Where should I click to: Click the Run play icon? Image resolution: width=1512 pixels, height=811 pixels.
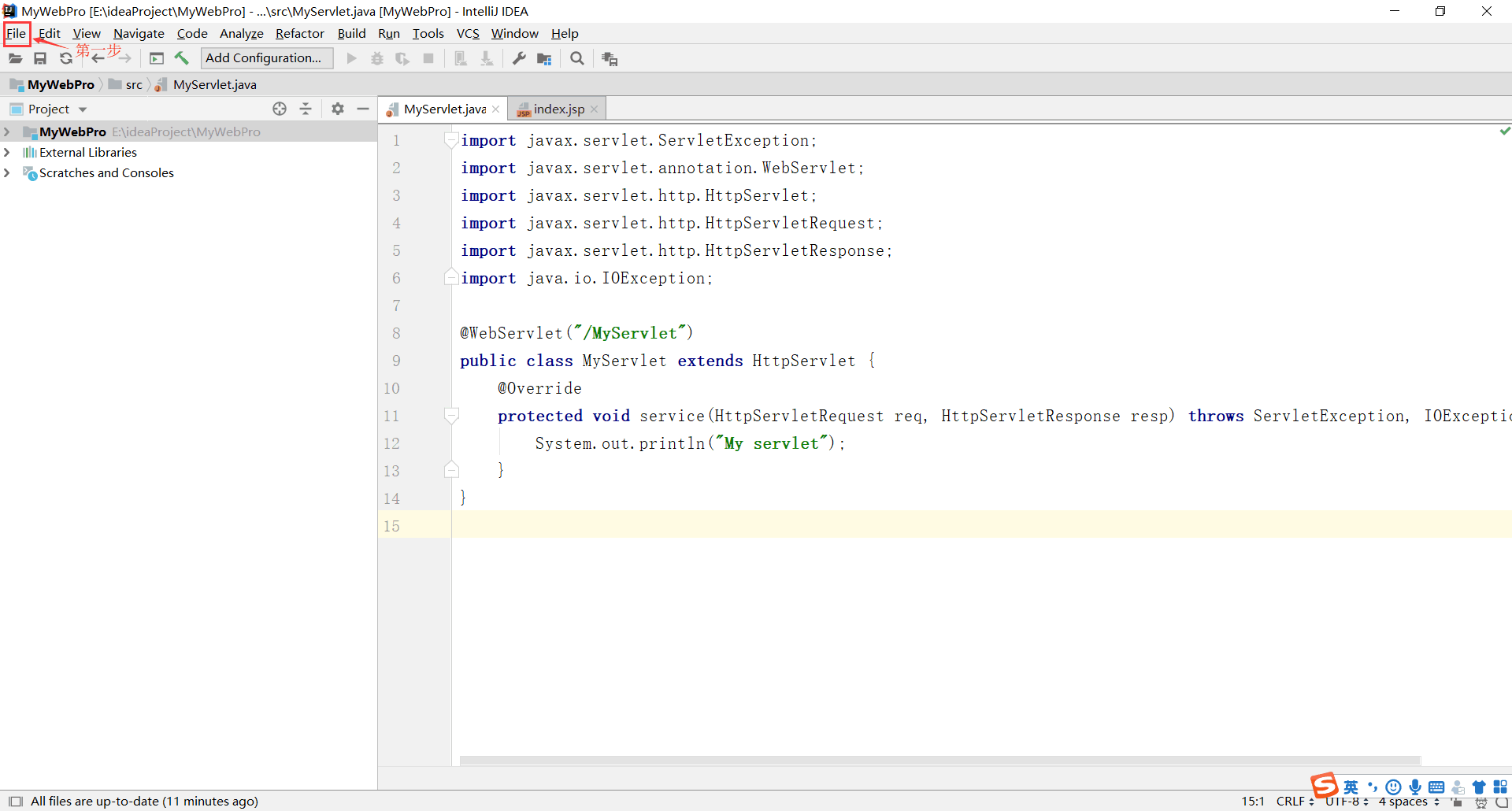coord(352,58)
